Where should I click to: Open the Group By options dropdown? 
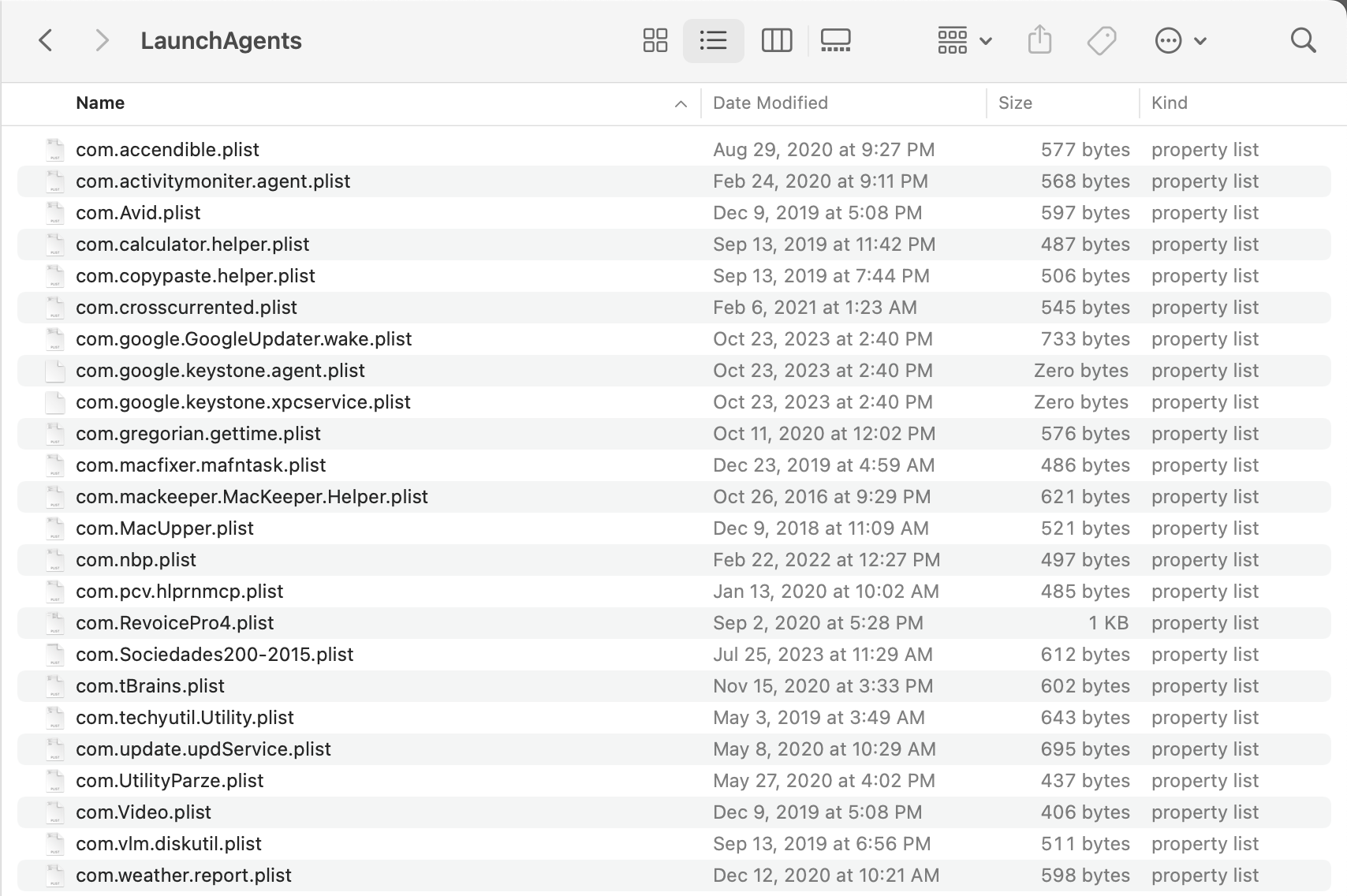(x=965, y=40)
